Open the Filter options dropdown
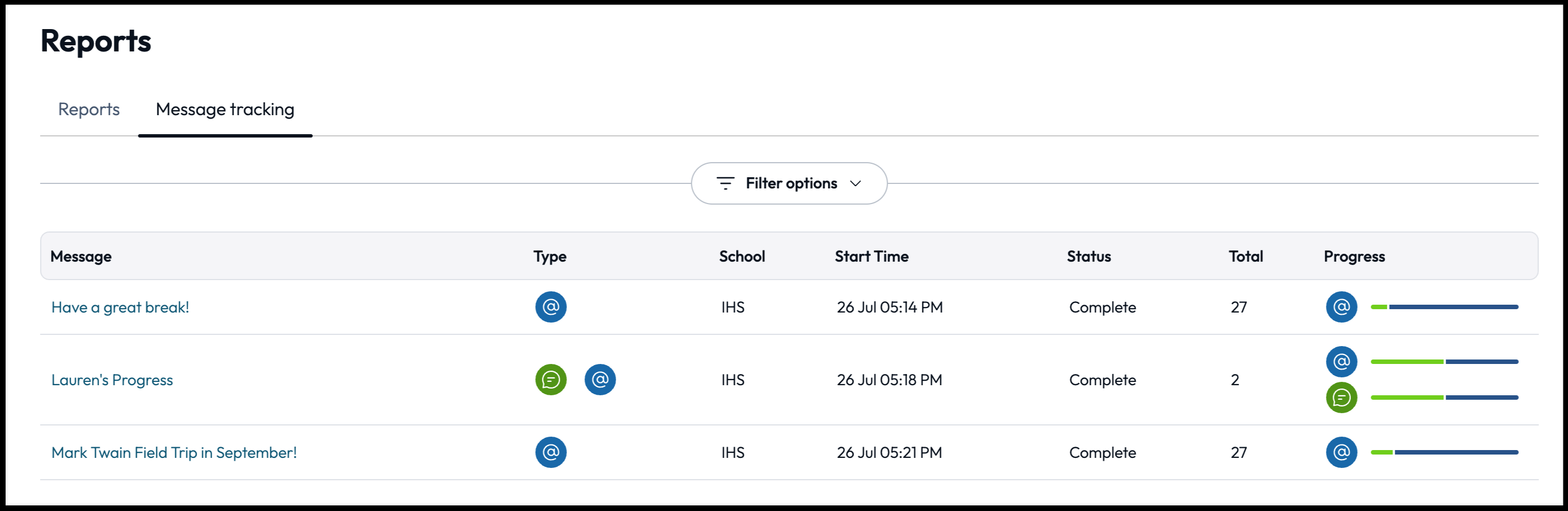The width and height of the screenshot is (1568, 511). (789, 183)
